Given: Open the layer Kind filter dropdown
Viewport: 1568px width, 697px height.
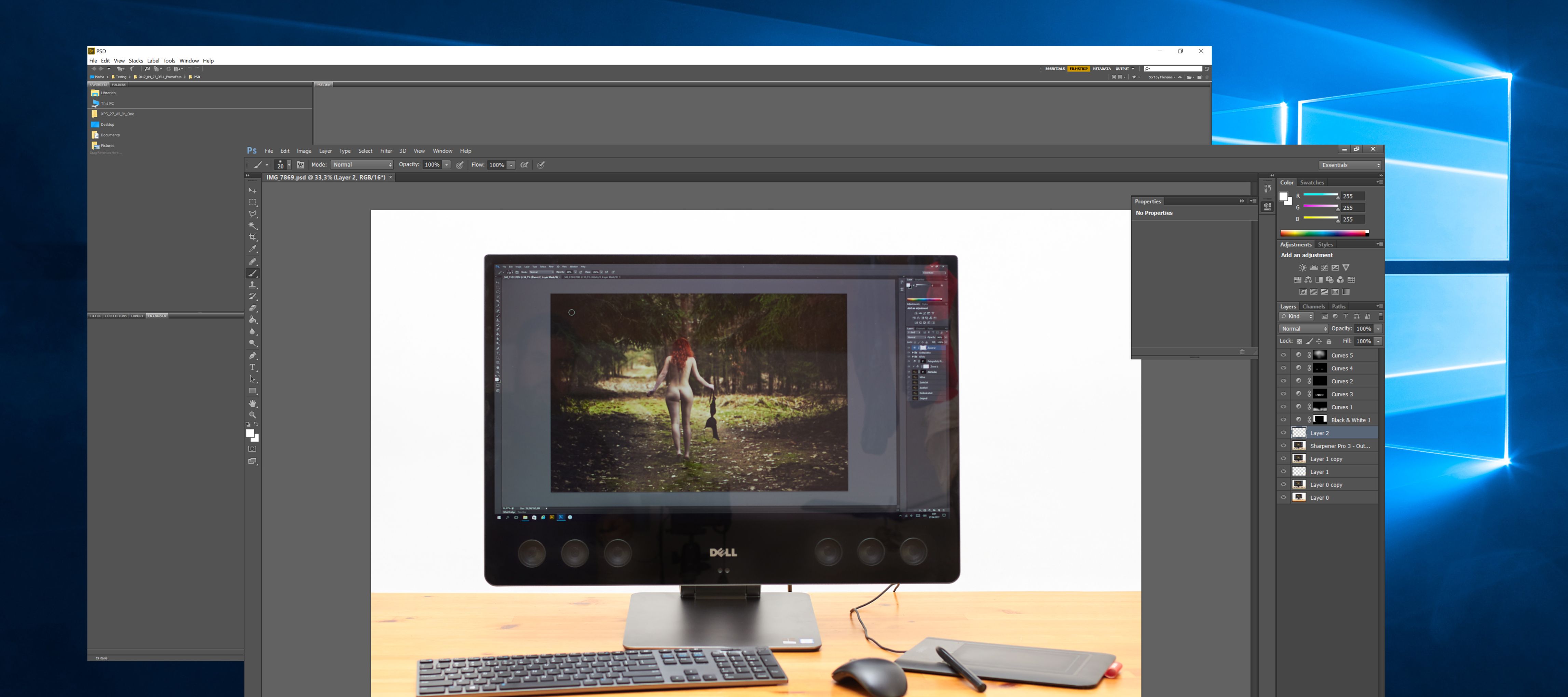Looking at the screenshot, I should point(1296,316).
